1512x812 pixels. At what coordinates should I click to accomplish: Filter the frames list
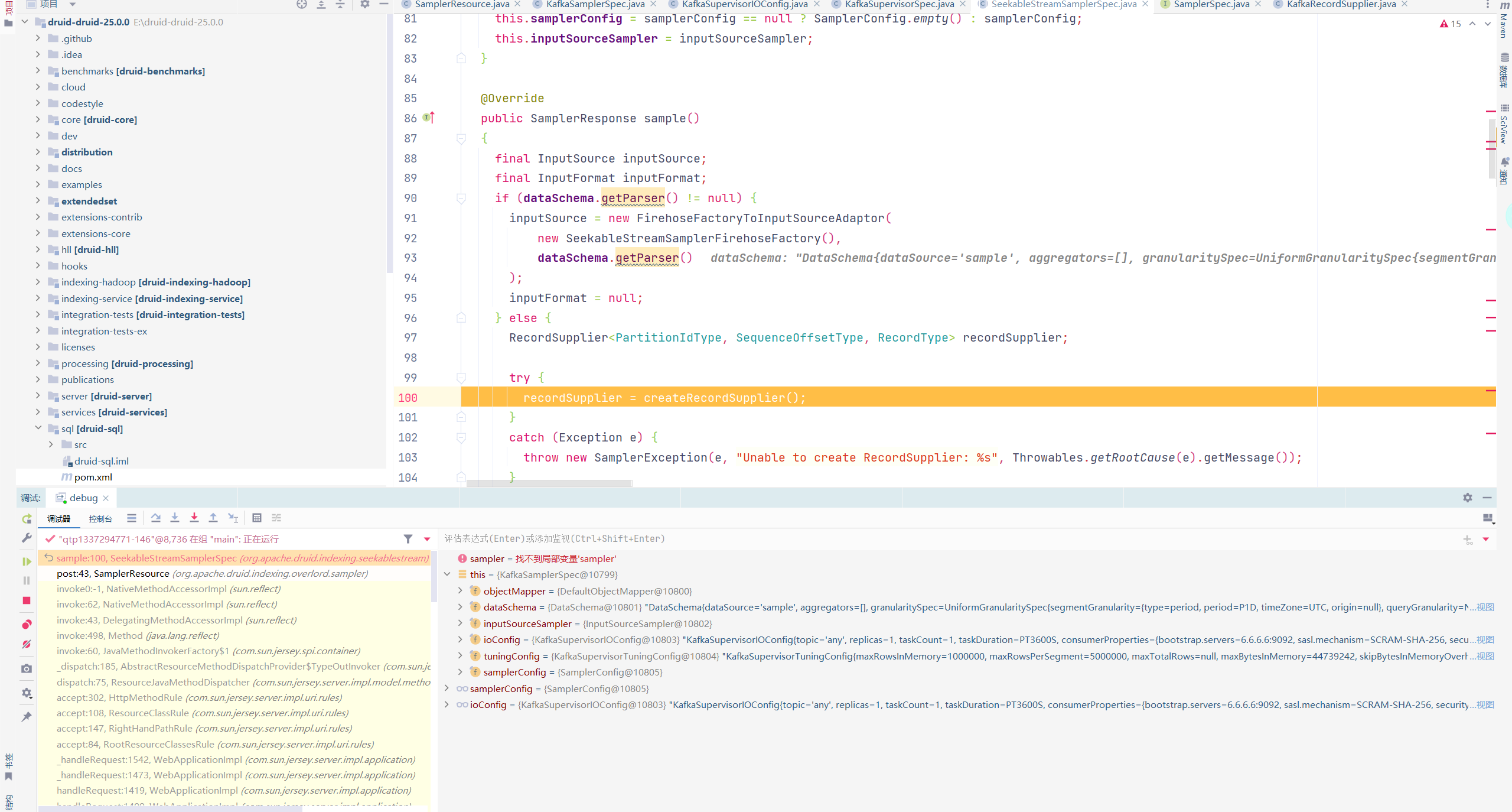coord(408,538)
